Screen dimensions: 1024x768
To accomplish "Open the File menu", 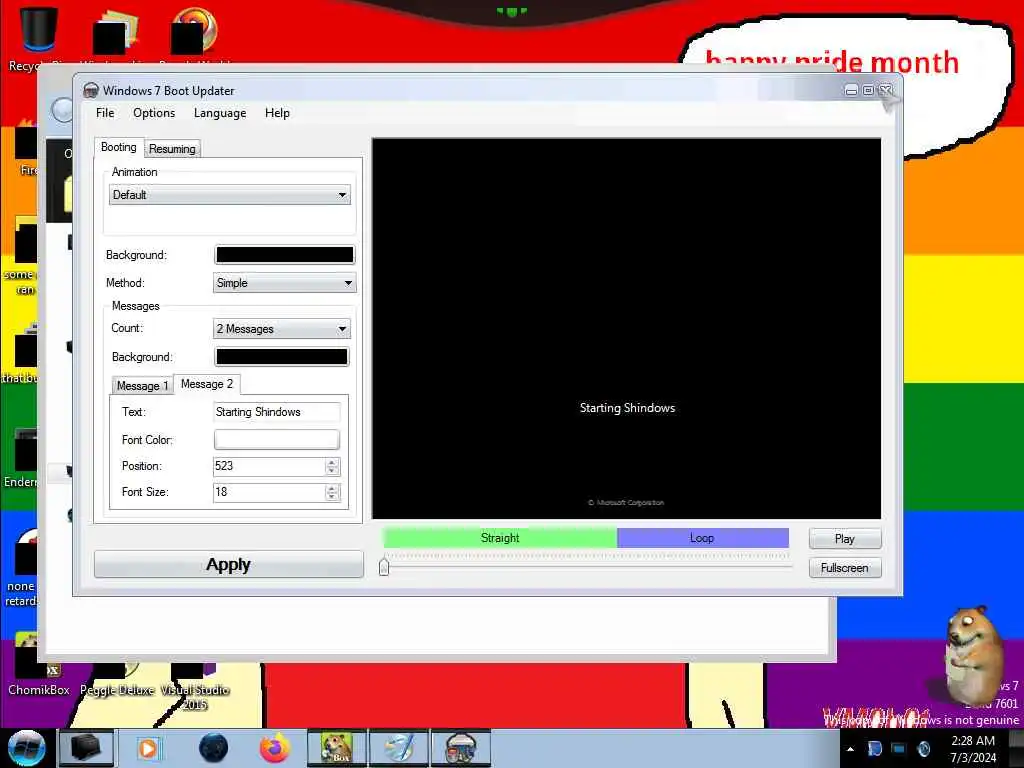I will [104, 113].
